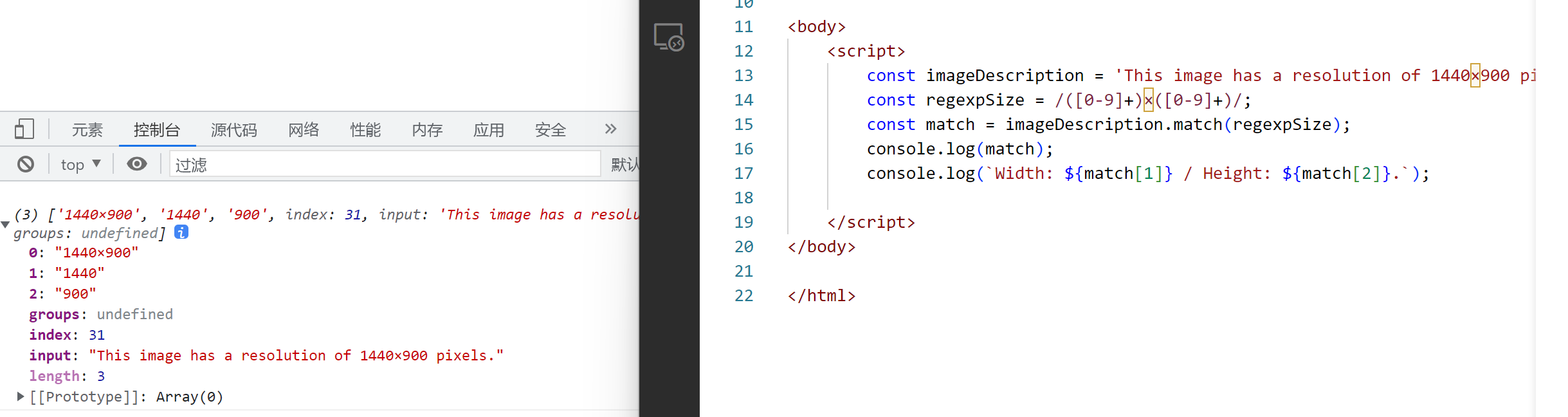The height and width of the screenshot is (417, 1568).
Task: Click line number 14 in the editor gutter
Action: [x=743, y=100]
